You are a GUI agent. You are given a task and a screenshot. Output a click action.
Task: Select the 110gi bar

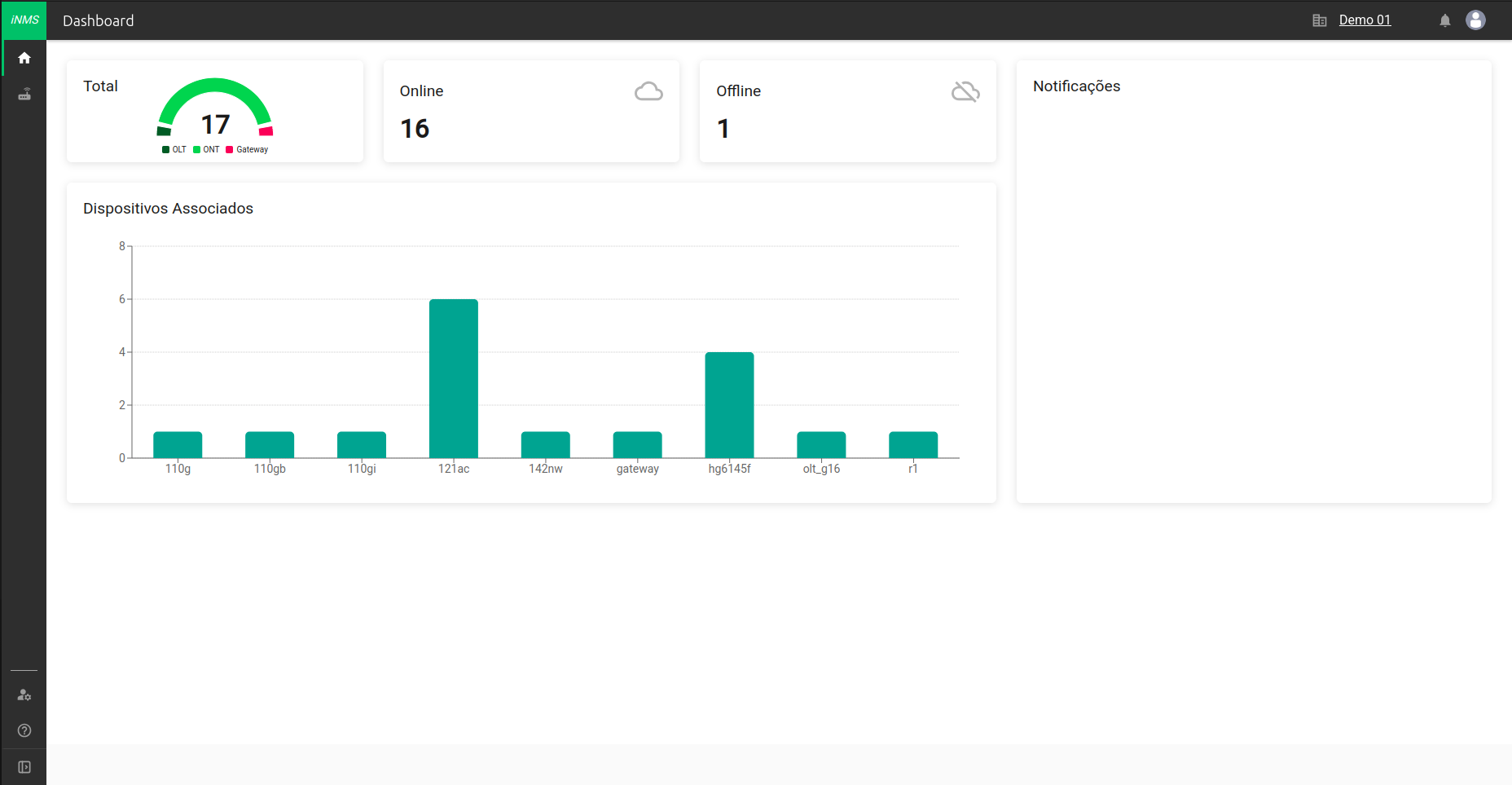[x=362, y=445]
